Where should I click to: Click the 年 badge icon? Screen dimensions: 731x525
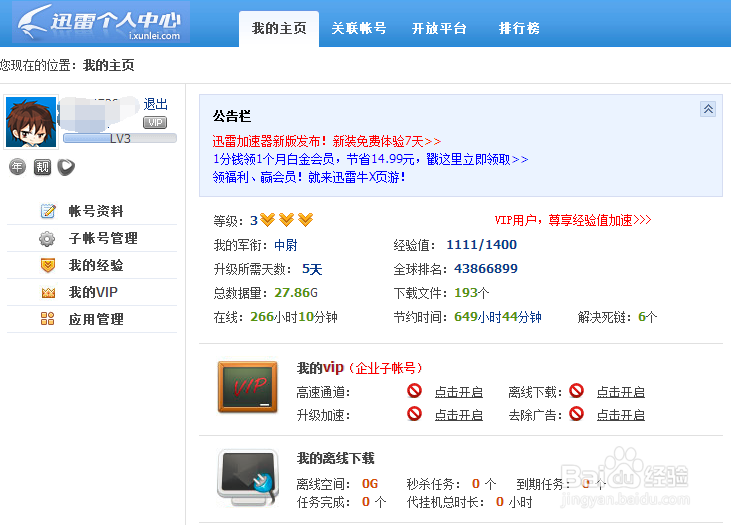[x=17, y=167]
